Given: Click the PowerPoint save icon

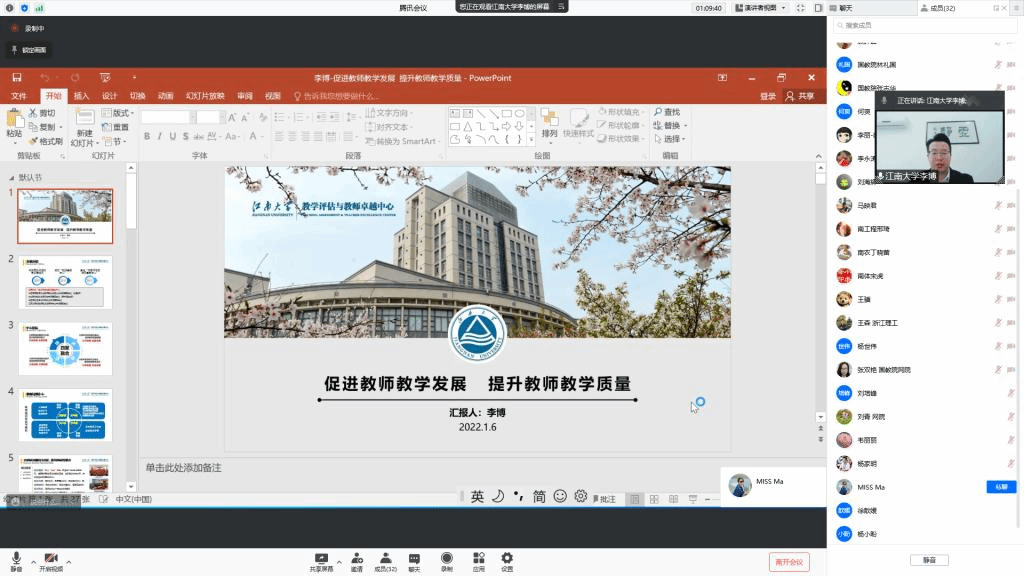Looking at the screenshot, I should [17, 78].
